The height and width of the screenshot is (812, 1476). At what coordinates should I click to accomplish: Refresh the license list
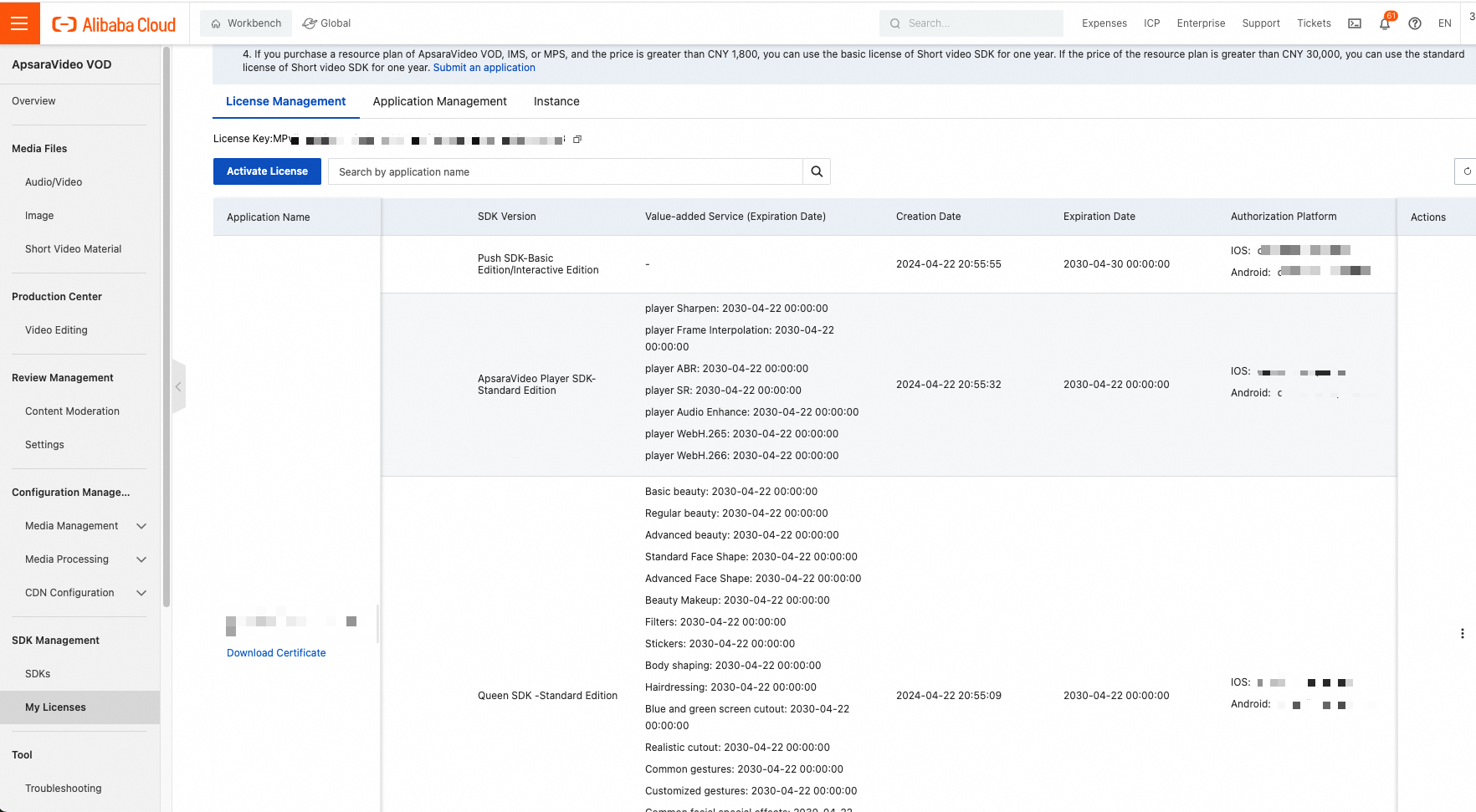coord(1466,171)
